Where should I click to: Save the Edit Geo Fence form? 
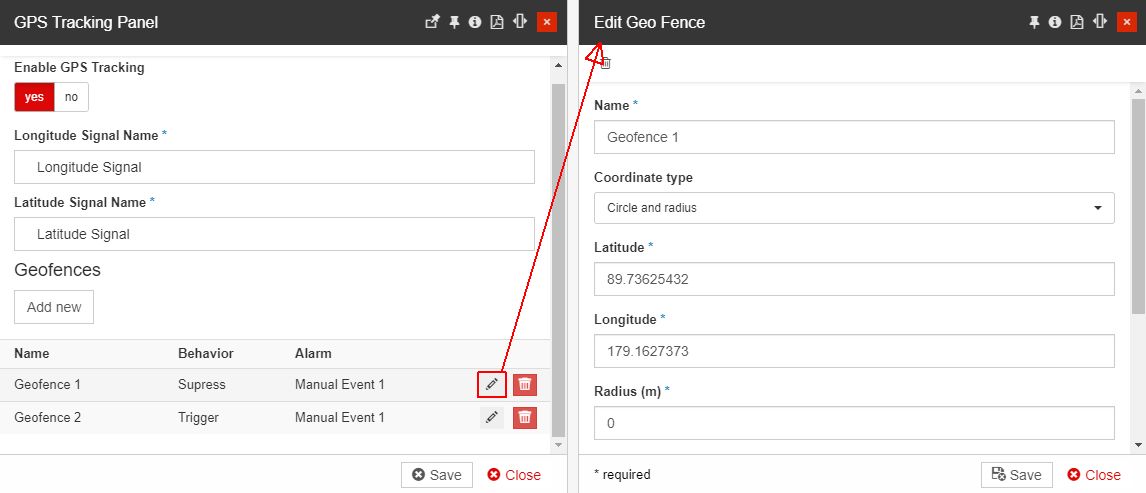pyautogui.click(x=1016, y=475)
